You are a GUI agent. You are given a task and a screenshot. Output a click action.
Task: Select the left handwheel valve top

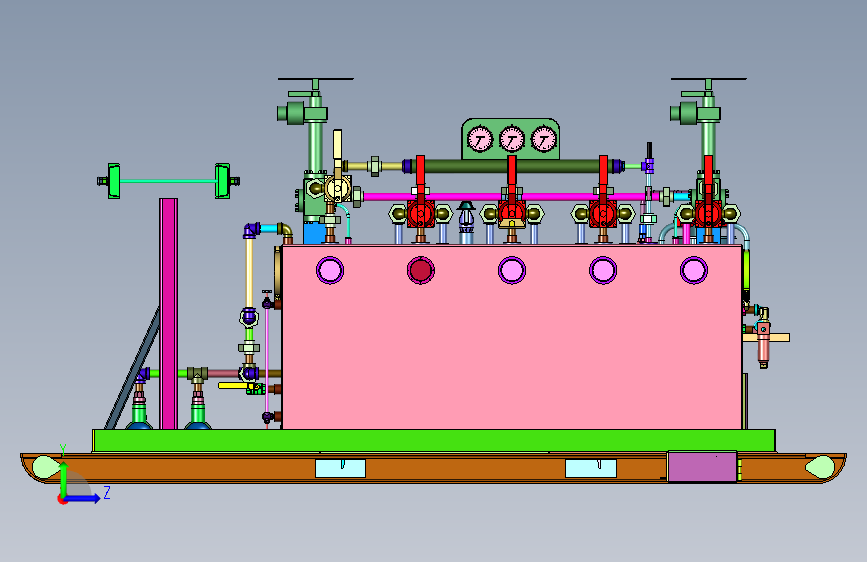click(315, 80)
